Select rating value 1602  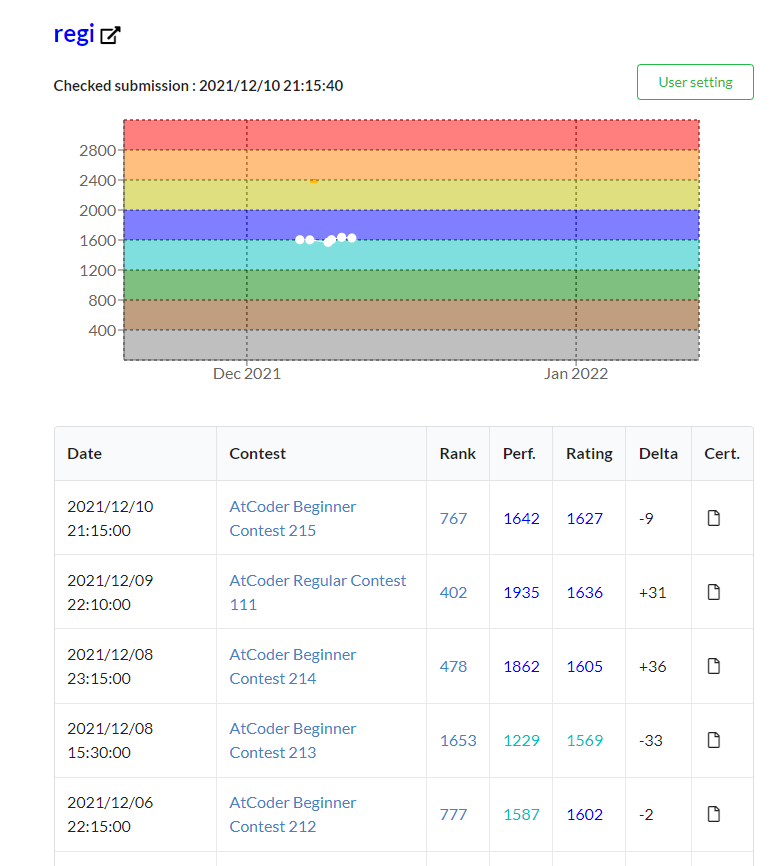tap(585, 815)
